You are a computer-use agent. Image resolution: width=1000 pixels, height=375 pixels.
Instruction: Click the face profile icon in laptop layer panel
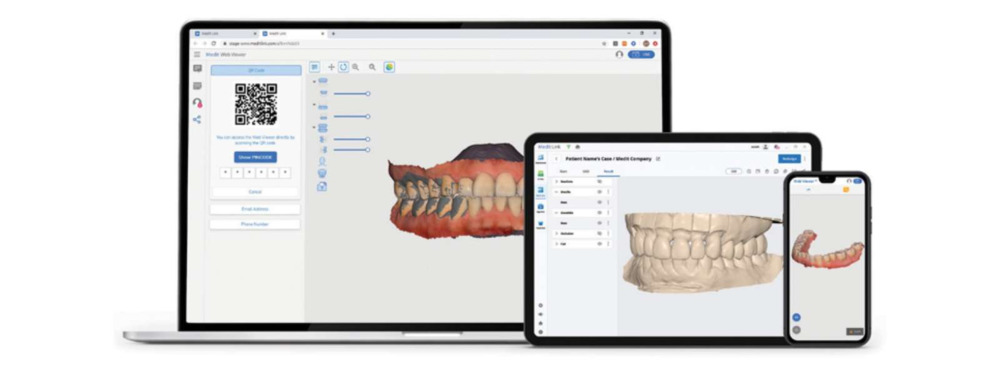coord(322,161)
